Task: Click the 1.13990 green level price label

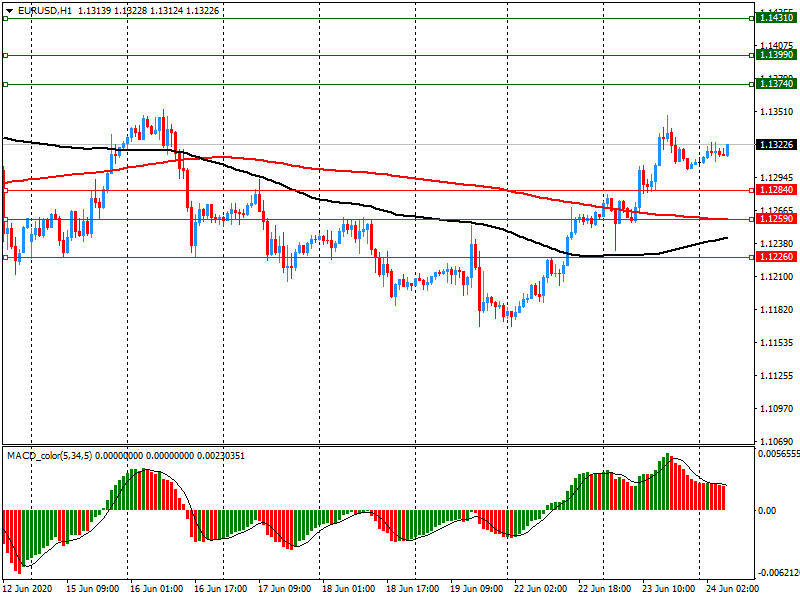Action: click(776, 55)
